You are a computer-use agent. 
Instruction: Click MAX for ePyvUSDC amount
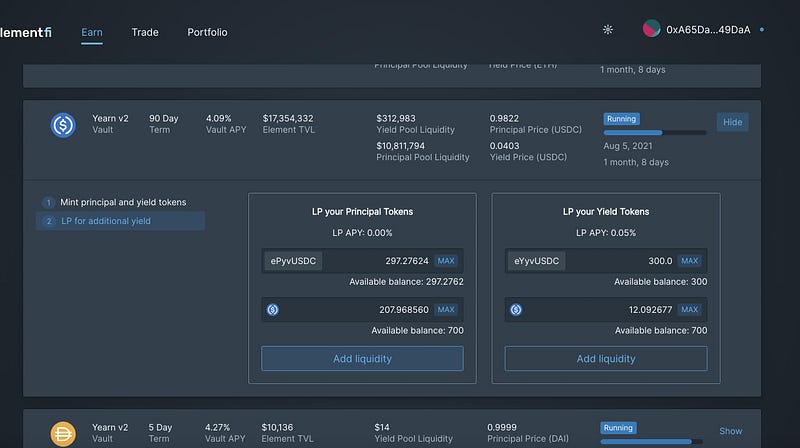point(445,261)
